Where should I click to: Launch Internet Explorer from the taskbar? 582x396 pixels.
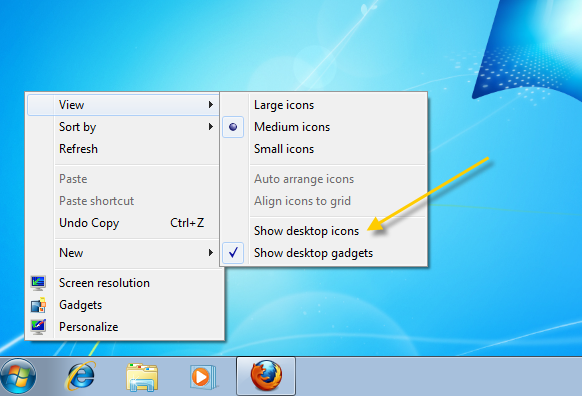(81, 376)
